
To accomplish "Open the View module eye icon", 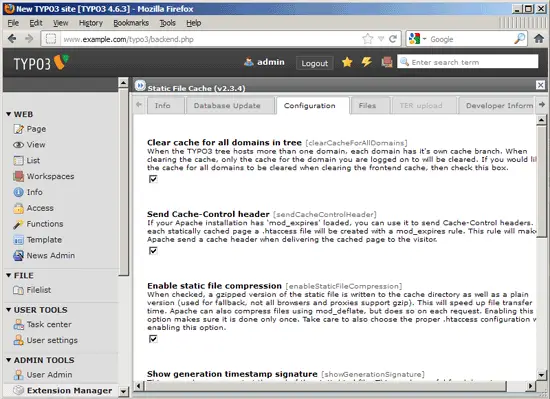I will click(x=18, y=145).
